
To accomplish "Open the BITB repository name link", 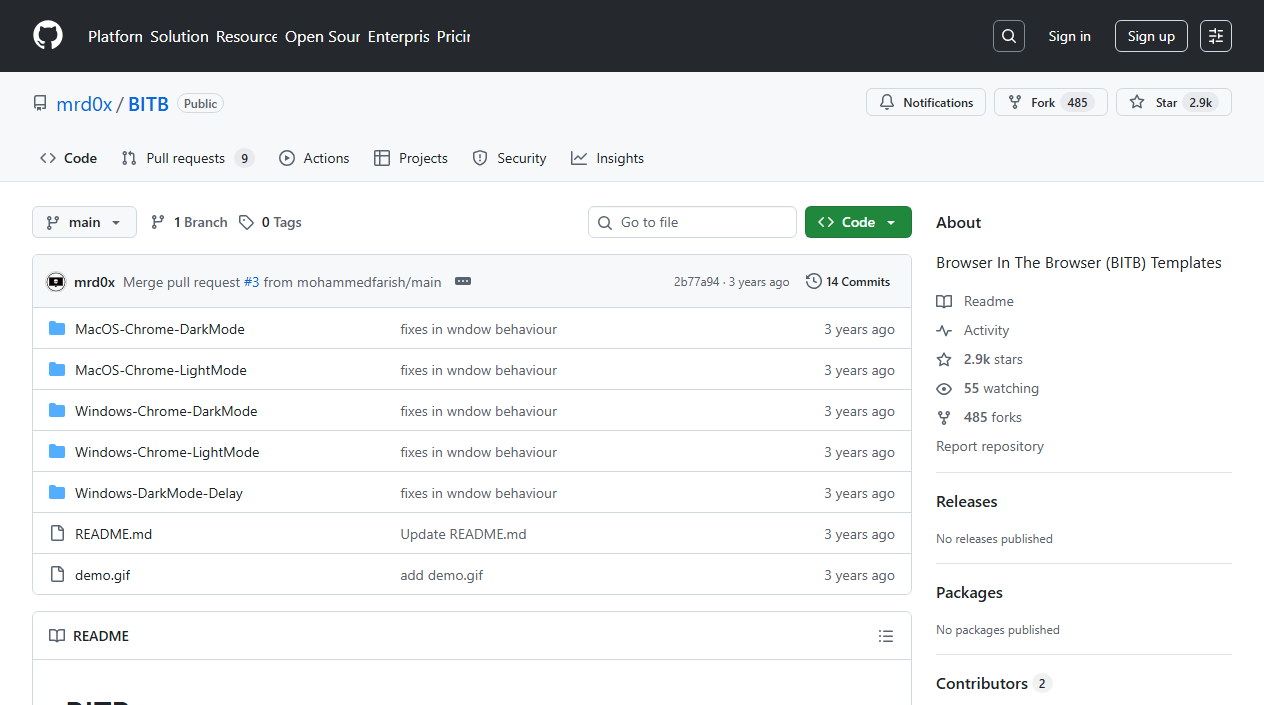I will point(148,103).
